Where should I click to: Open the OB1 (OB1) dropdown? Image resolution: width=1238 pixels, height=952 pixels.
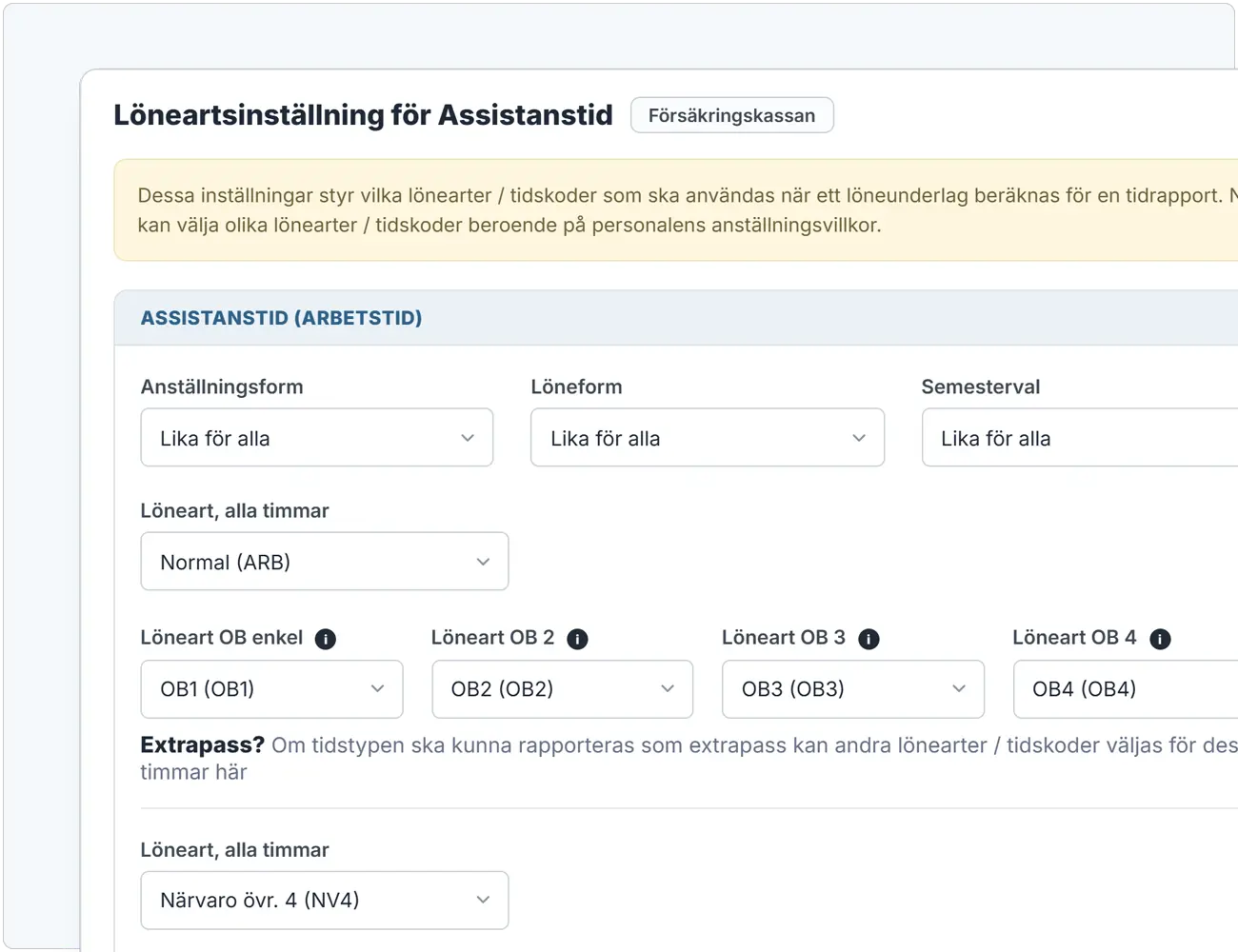[x=271, y=689]
